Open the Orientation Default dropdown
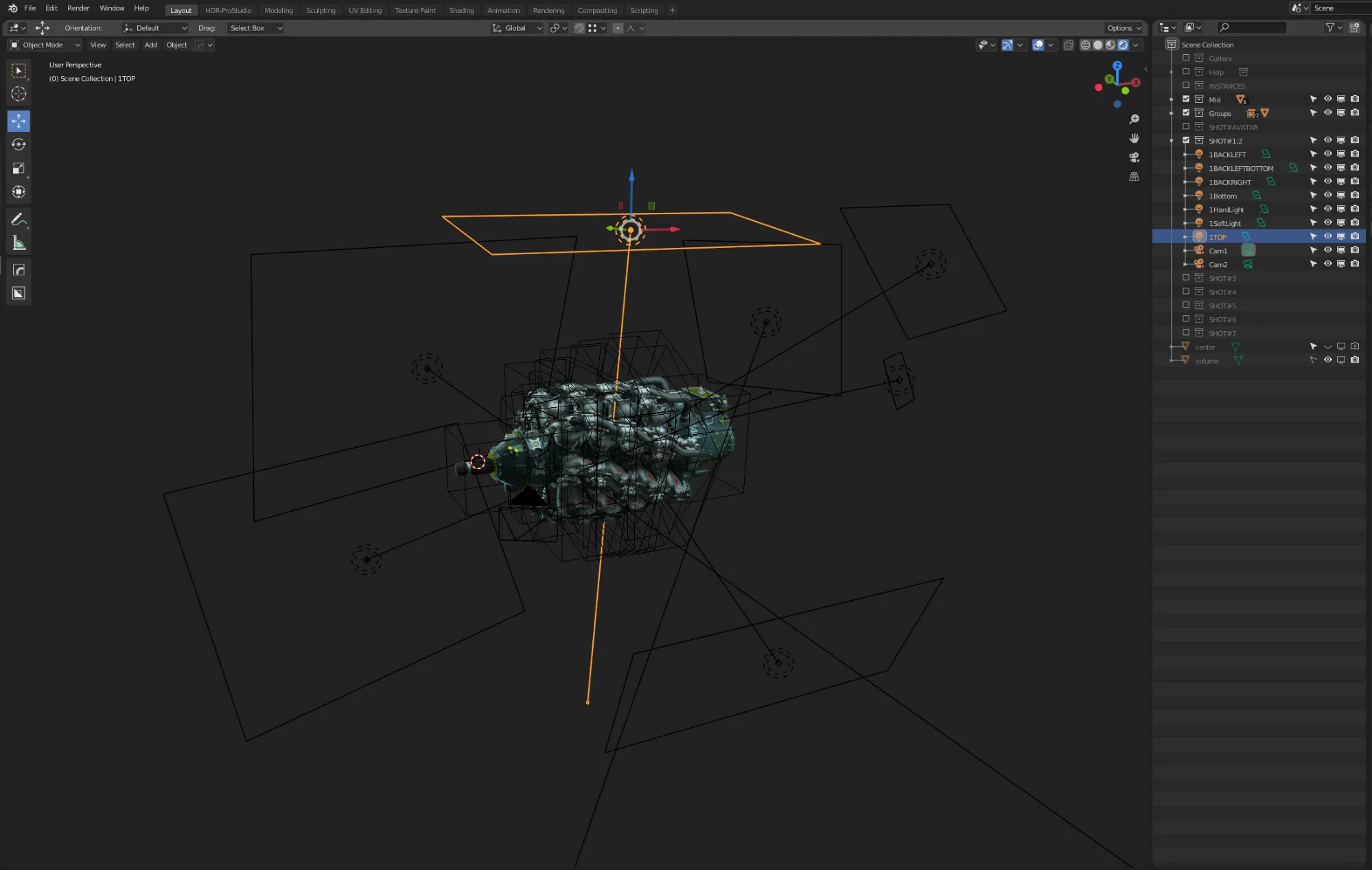This screenshot has height=870, width=1372. (155, 28)
